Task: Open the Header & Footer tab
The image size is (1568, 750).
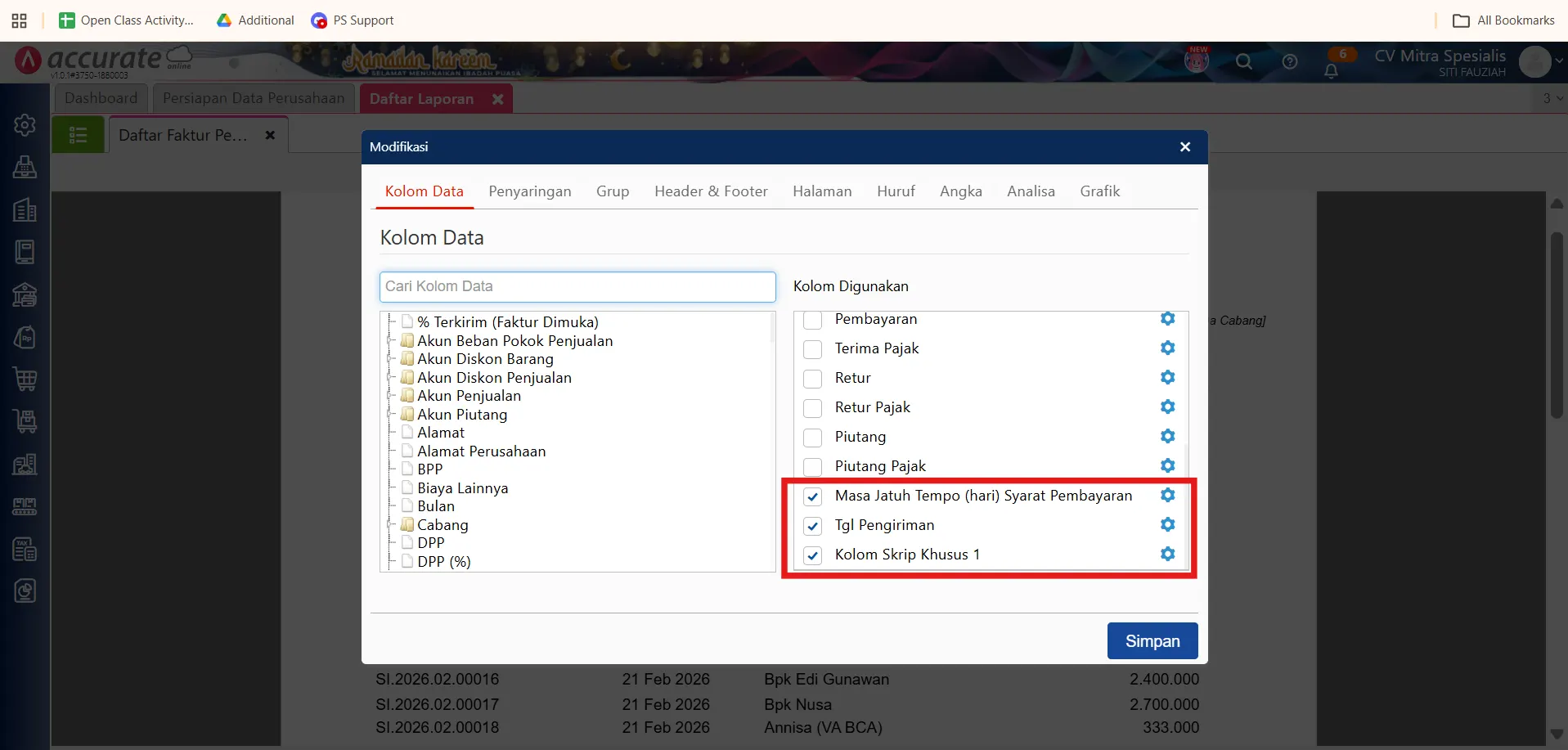Action: (x=710, y=191)
